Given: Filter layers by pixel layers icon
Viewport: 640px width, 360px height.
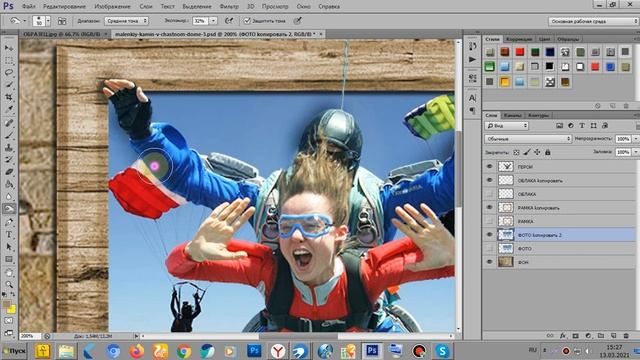Looking at the screenshot, I should click(x=559, y=126).
